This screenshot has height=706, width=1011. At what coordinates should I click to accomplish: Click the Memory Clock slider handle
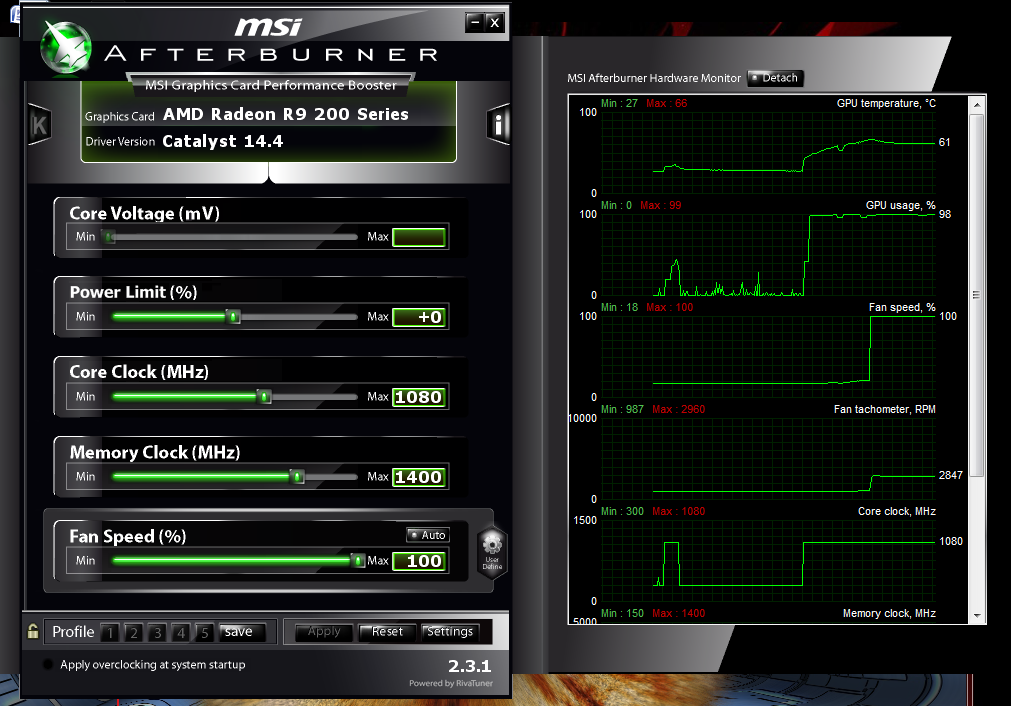pos(297,477)
